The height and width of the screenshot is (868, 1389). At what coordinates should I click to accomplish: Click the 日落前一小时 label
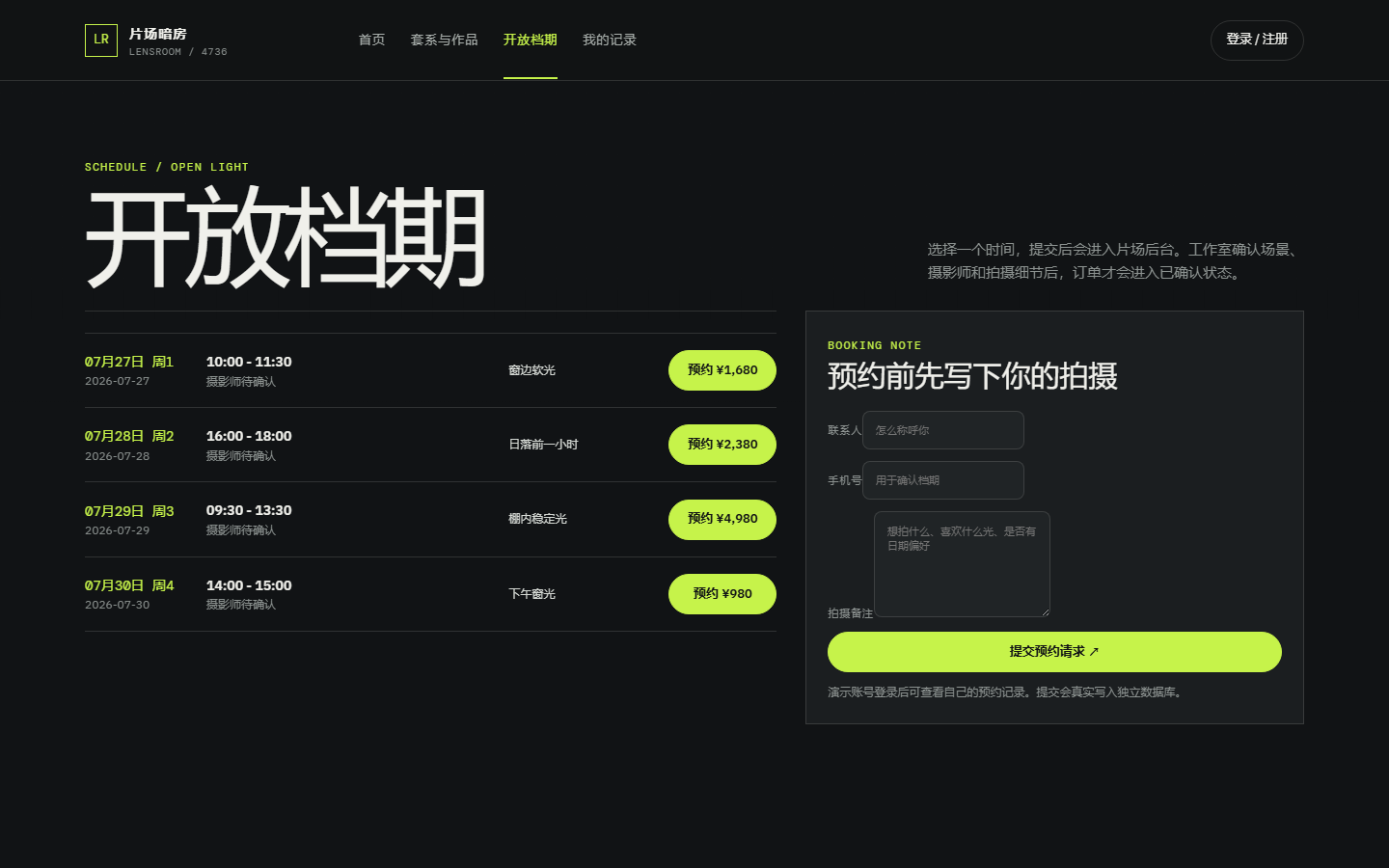(x=543, y=445)
